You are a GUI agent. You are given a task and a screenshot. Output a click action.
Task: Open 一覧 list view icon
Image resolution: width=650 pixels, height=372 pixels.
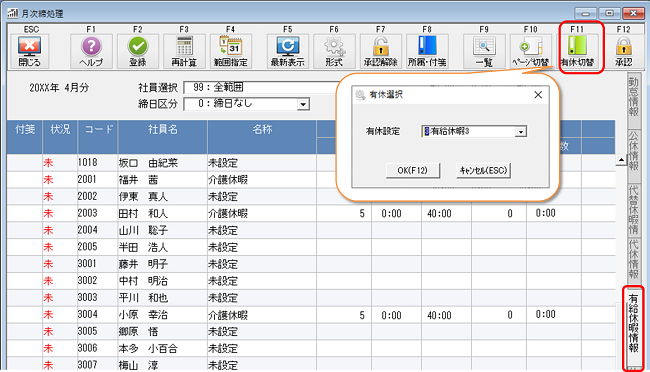484,51
